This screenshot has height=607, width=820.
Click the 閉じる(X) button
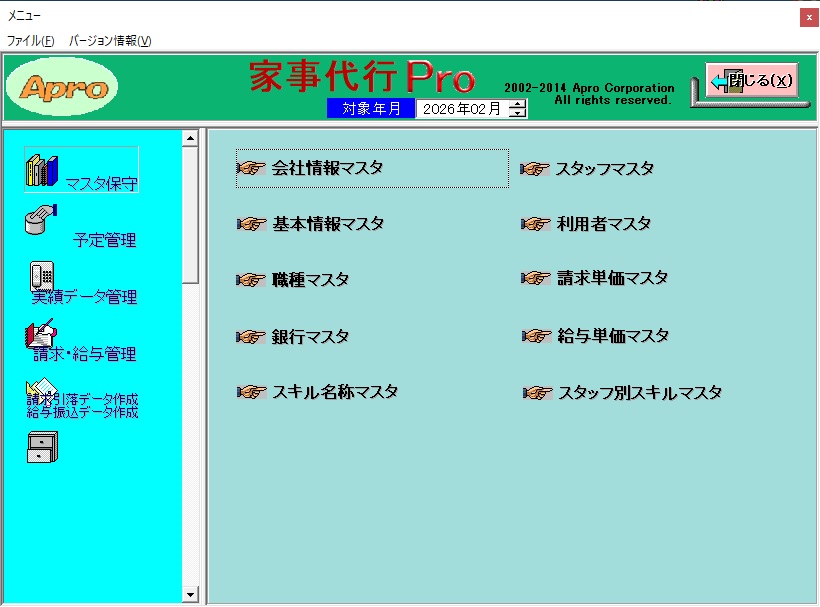pyautogui.click(x=752, y=81)
